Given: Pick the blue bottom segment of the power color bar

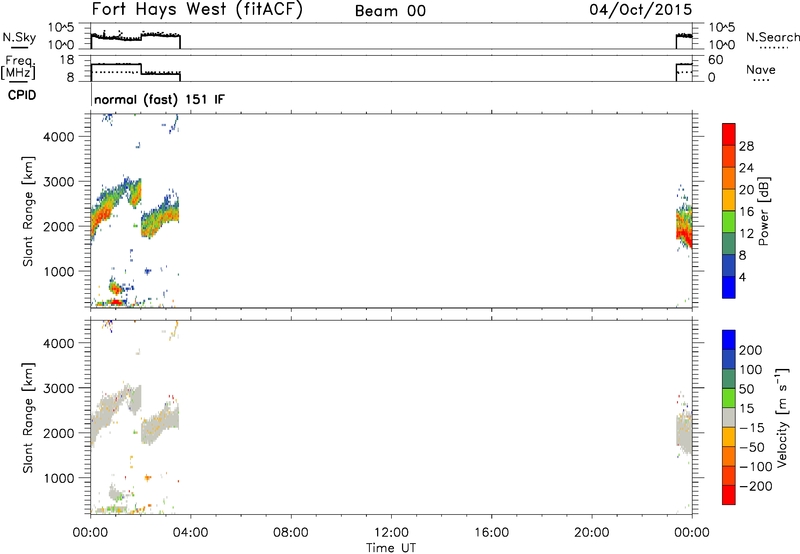Looking at the screenshot, I should click(729, 287).
